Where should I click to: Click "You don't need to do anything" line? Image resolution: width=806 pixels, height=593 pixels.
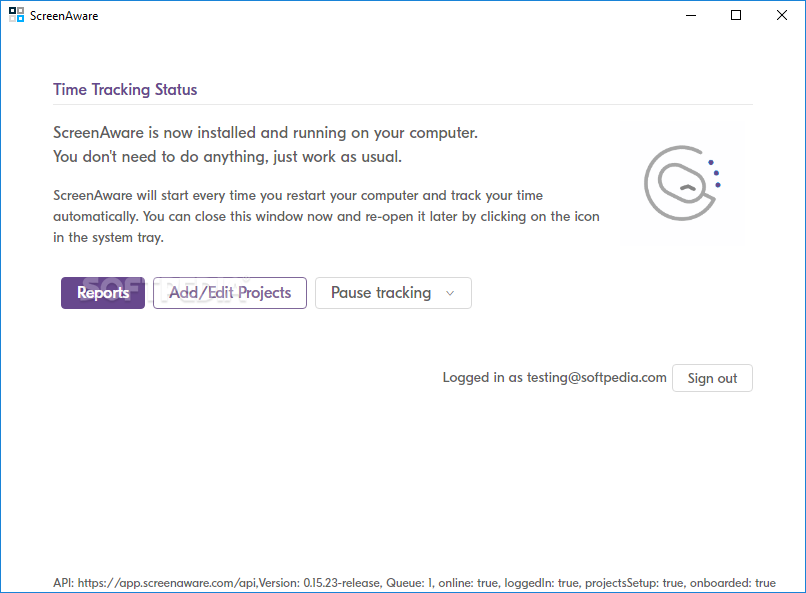227,157
